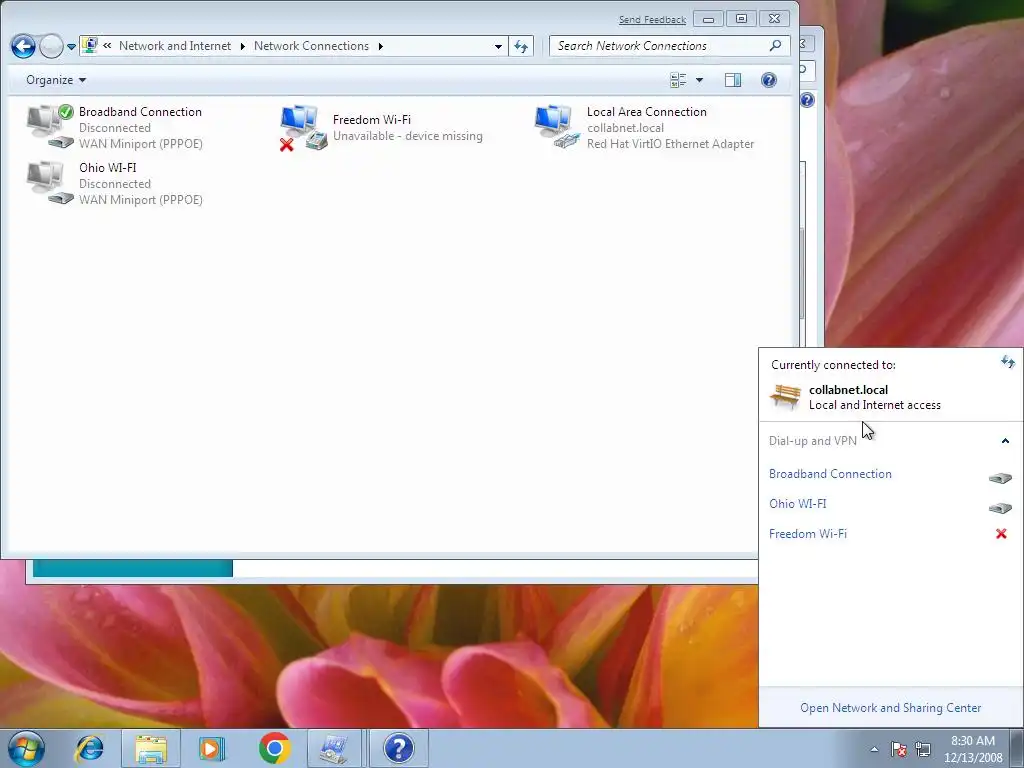Select the Local Area Connection adapter icon
Viewport: 1024px width, 768px height.
coord(558,126)
